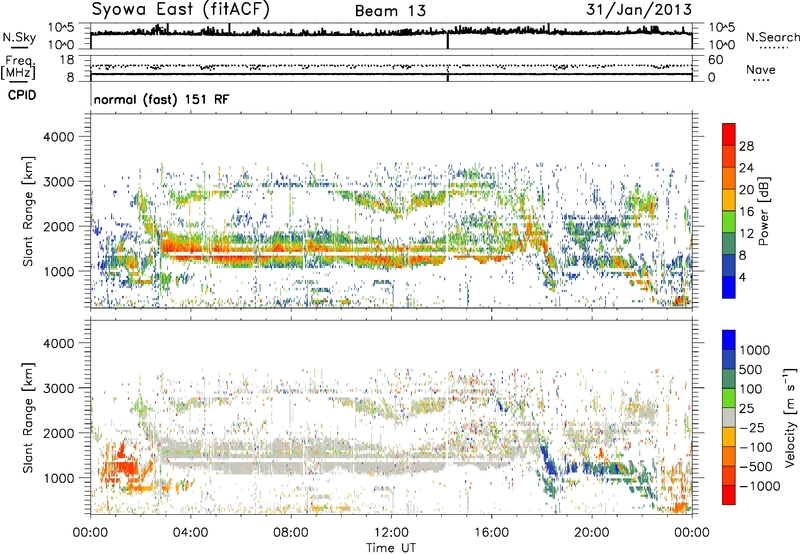Pick the gray segment of Velocity colour bar

tap(729, 418)
